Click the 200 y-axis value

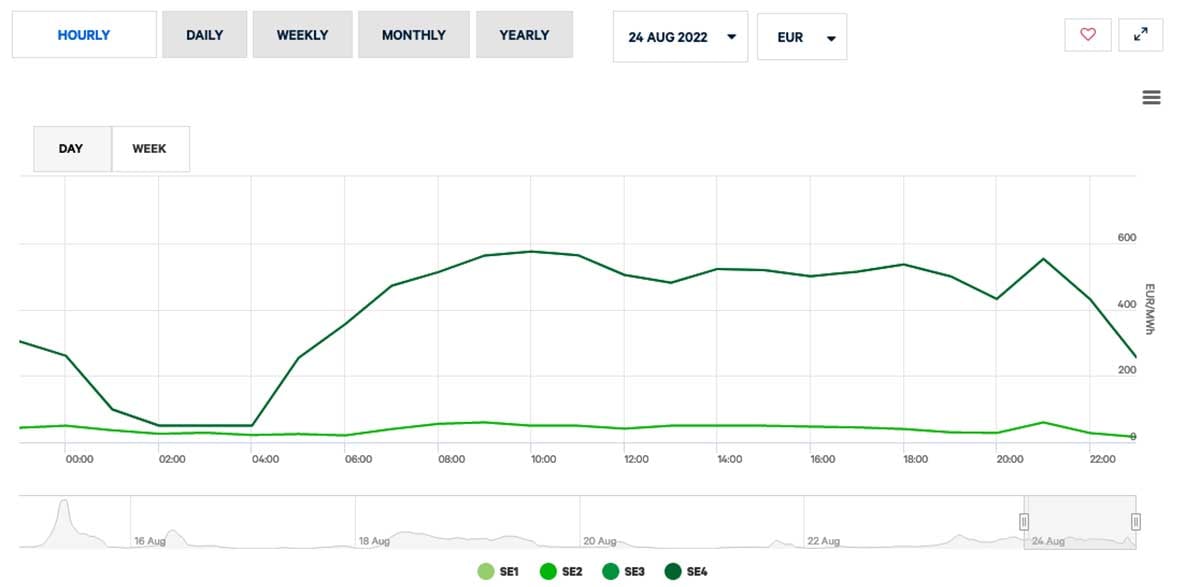pos(1127,371)
